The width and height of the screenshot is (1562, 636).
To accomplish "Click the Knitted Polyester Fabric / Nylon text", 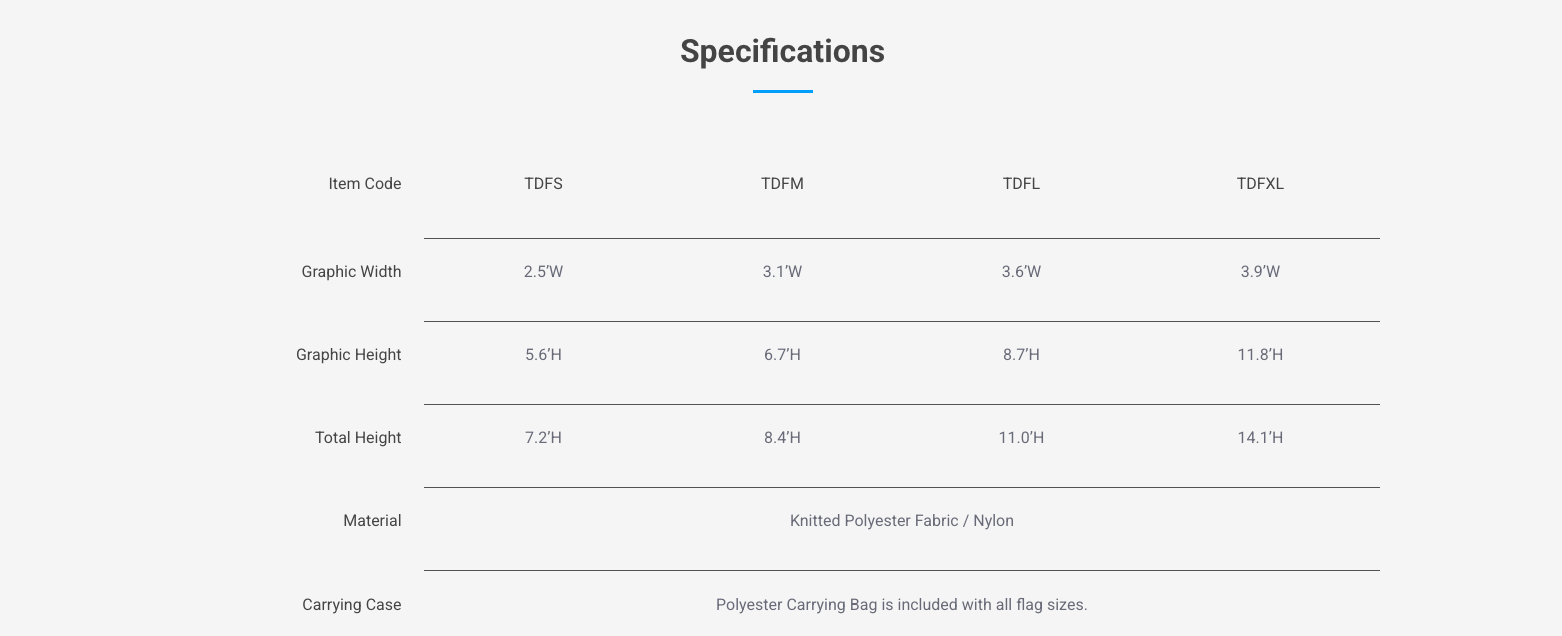I will coord(901,521).
